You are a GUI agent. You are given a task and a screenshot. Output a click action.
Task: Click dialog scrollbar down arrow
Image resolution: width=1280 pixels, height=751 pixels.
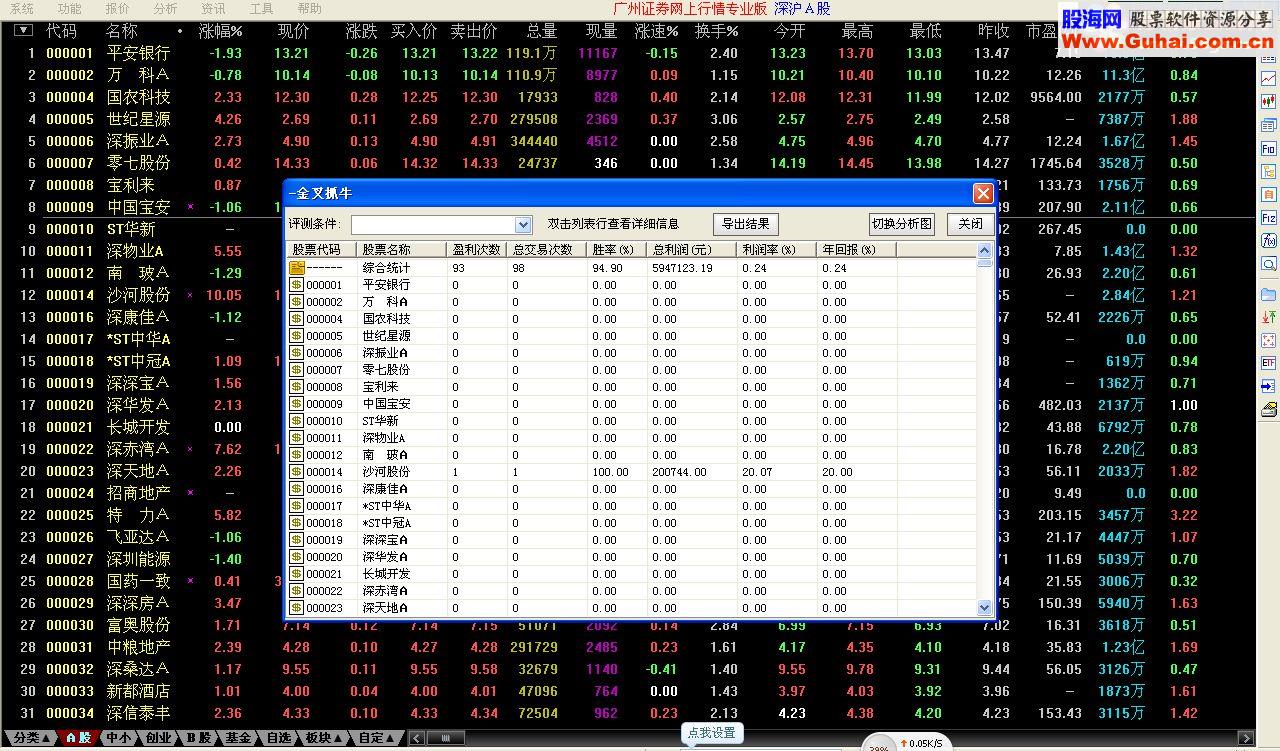[x=984, y=607]
